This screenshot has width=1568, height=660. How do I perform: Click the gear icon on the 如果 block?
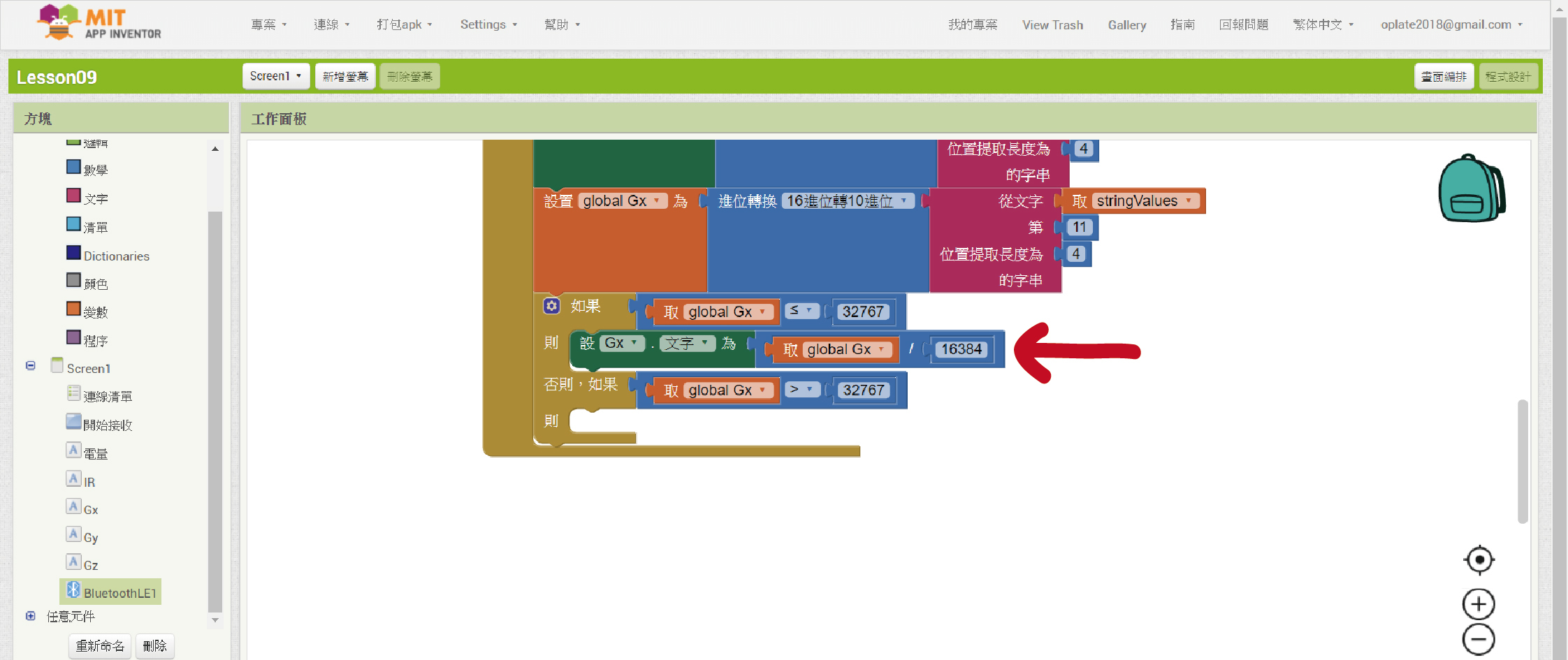[x=552, y=306]
